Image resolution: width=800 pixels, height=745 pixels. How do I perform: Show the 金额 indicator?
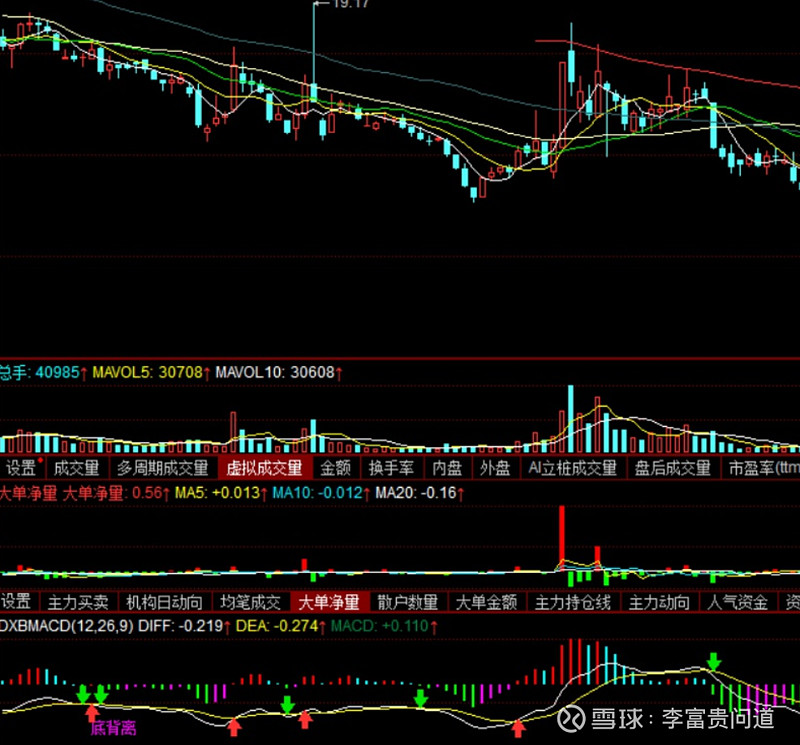(336, 468)
